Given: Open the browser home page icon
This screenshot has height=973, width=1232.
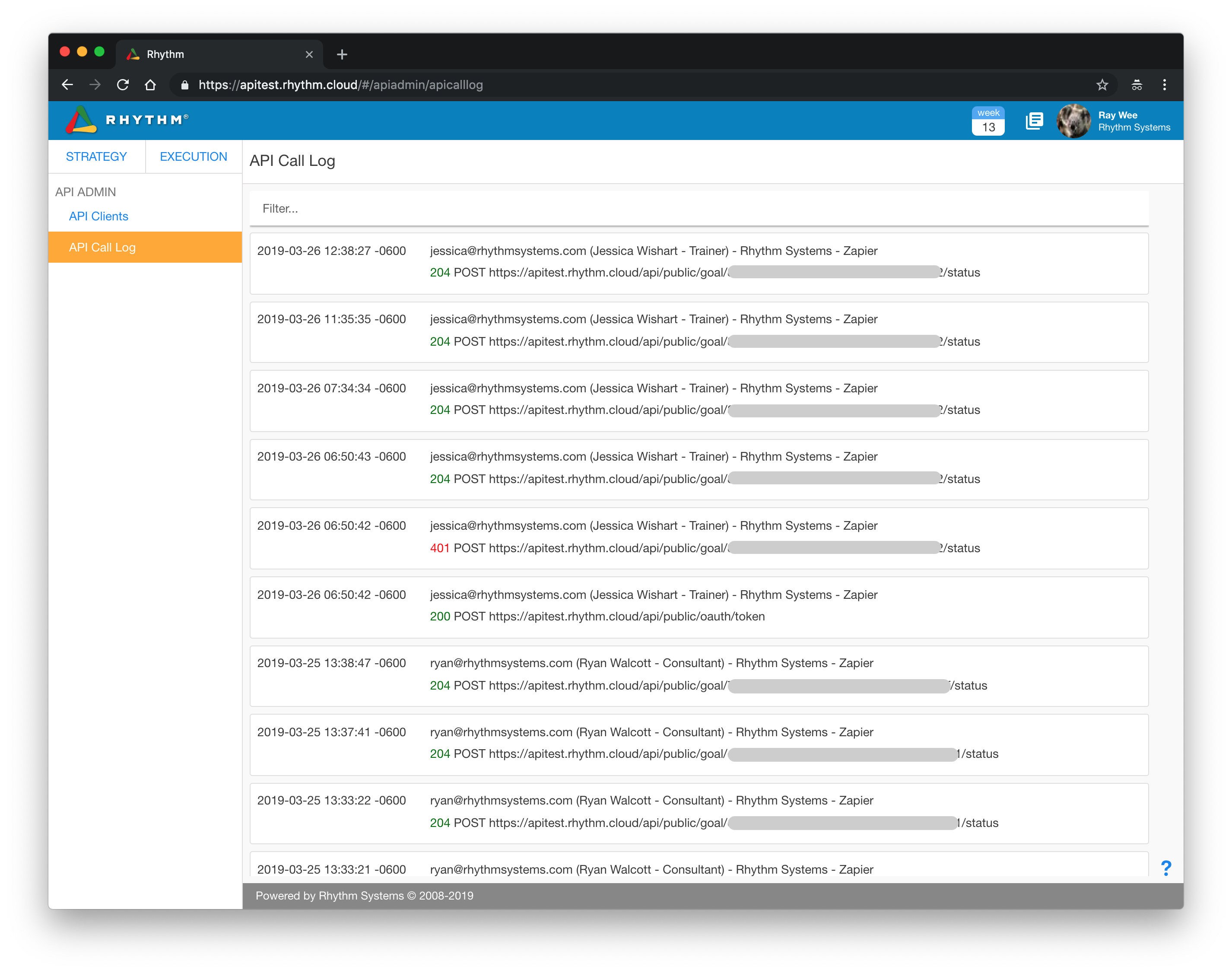Looking at the screenshot, I should point(150,85).
